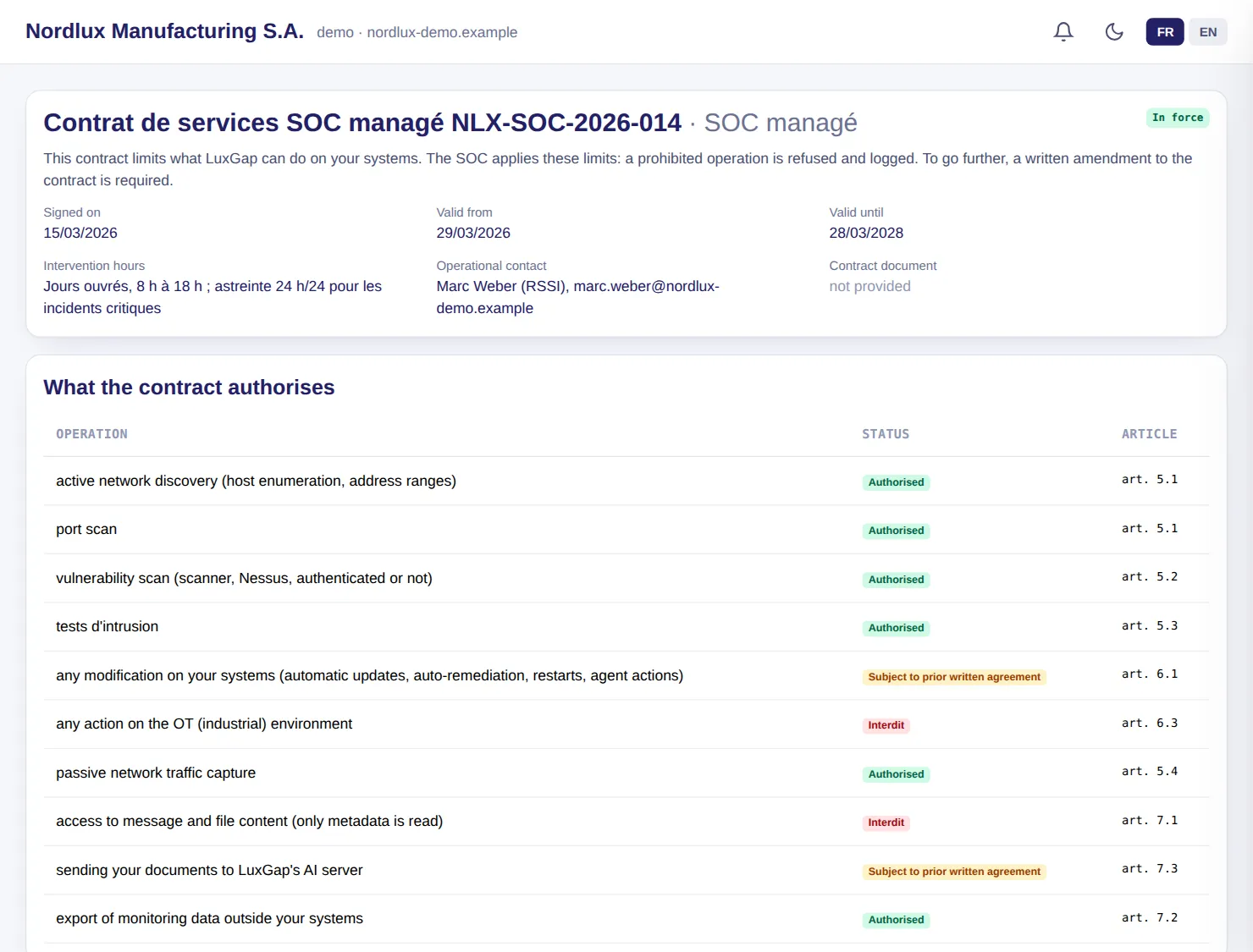The image size is (1253, 952).
Task: Click the signed-on date 15/03/2026
Action: (x=80, y=233)
